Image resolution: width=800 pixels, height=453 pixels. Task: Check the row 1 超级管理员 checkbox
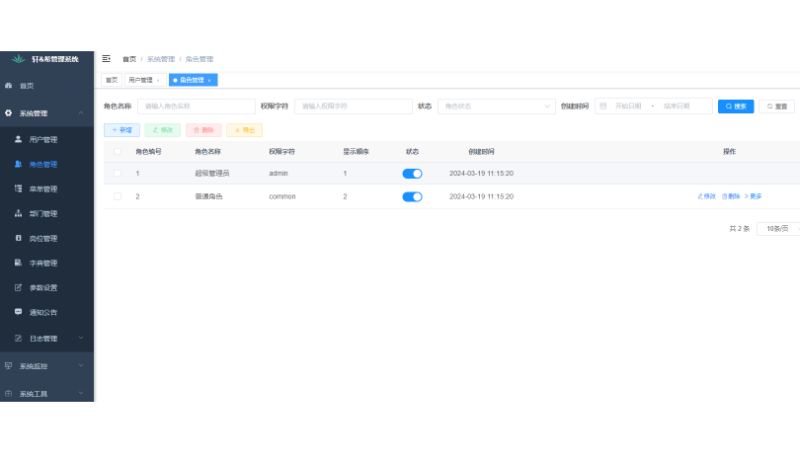point(117,173)
